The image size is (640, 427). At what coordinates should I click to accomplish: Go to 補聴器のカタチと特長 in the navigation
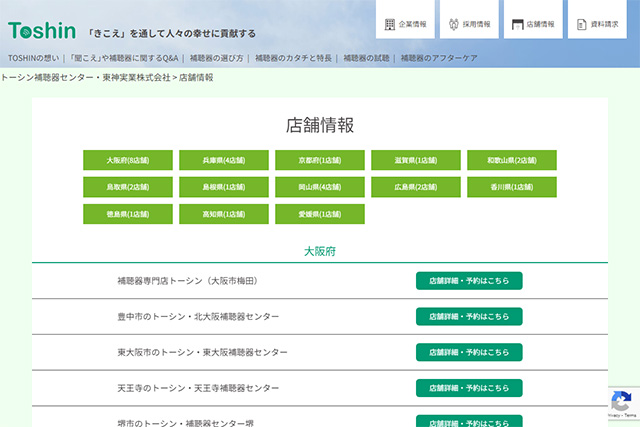click(x=291, y=59)
